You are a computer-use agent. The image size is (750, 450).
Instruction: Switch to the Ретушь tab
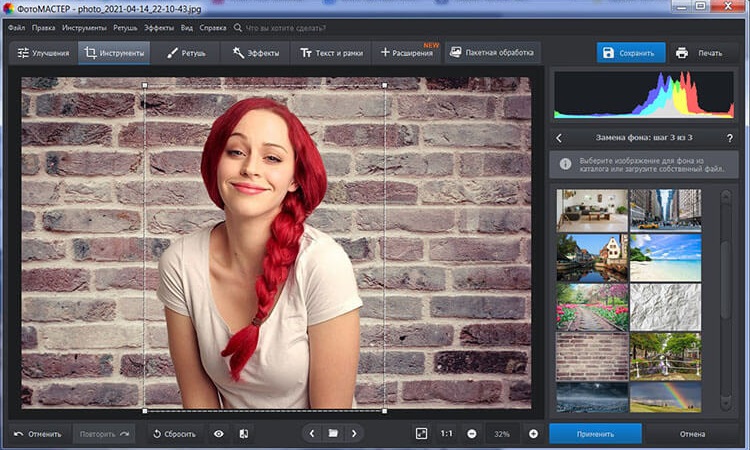click(185, 52)
